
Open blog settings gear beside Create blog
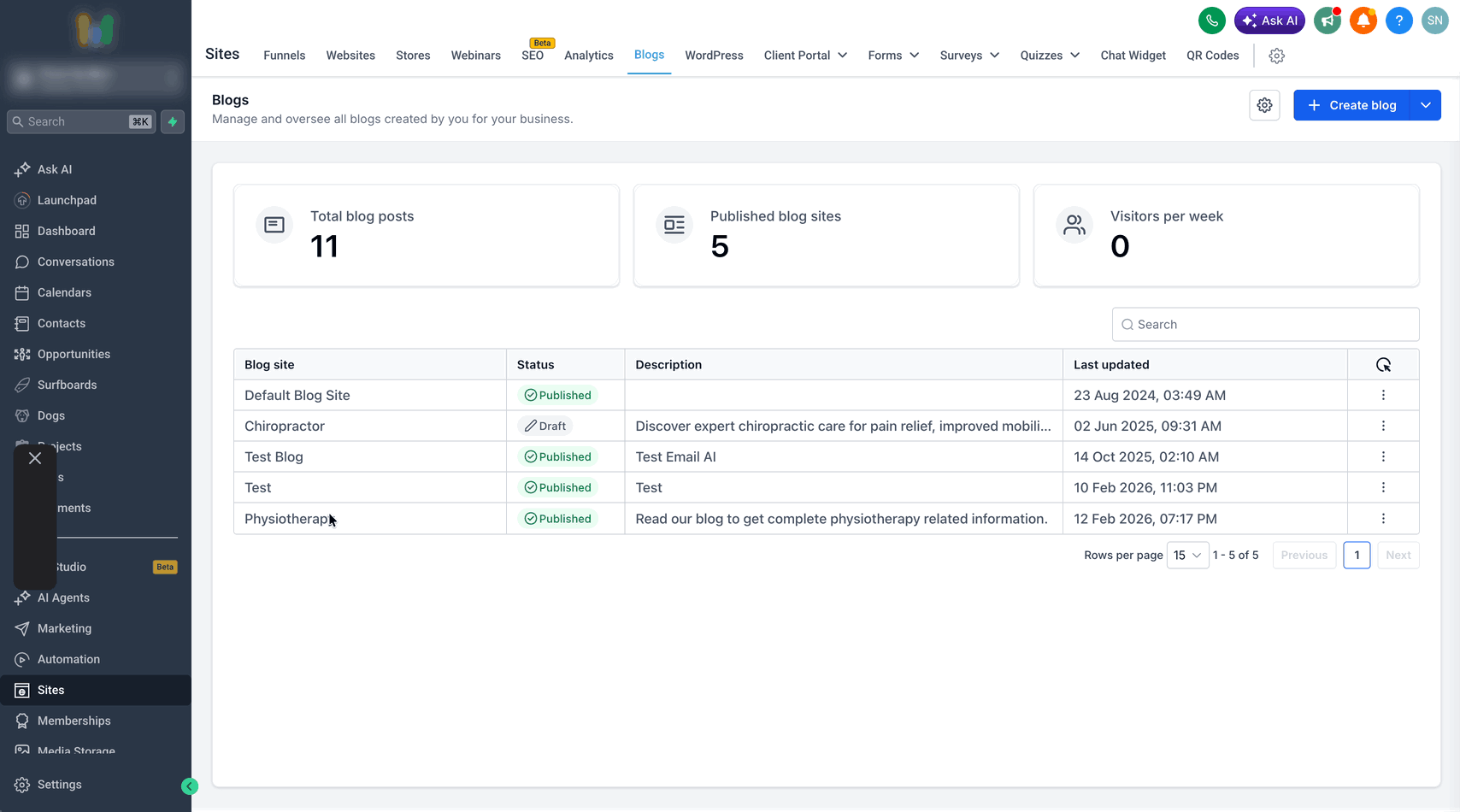tap(1264, 105)
